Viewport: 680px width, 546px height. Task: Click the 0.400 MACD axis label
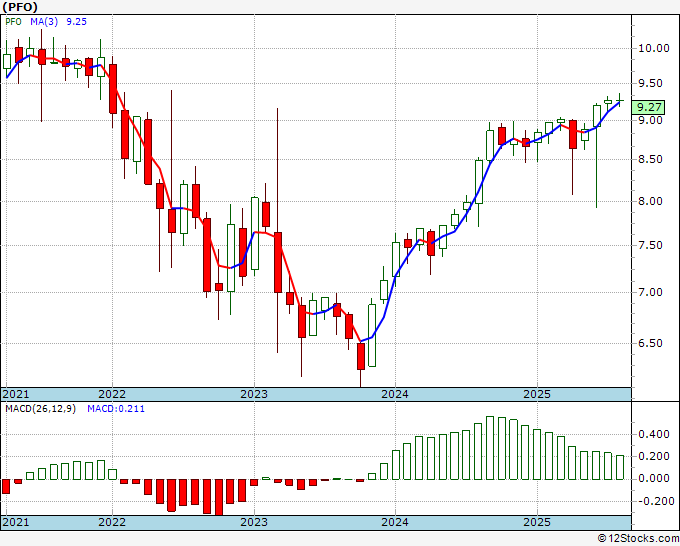654,435
